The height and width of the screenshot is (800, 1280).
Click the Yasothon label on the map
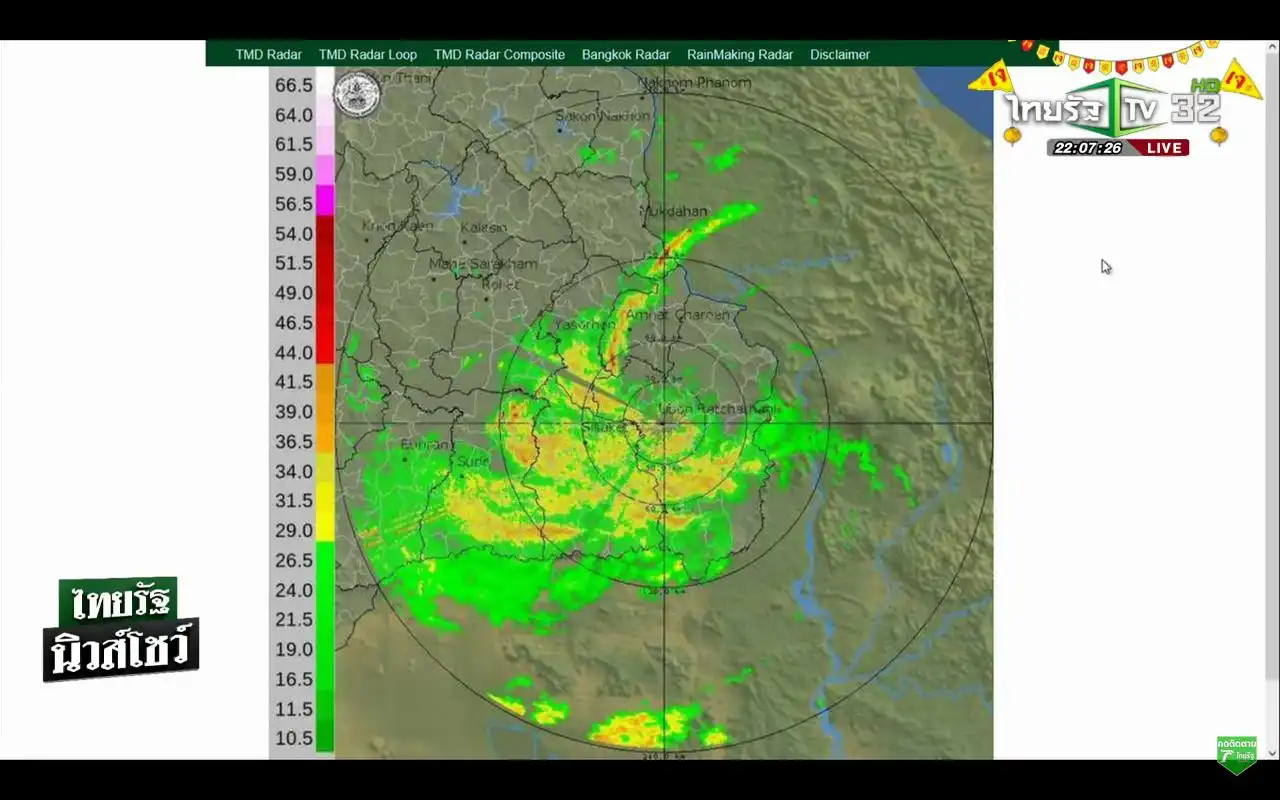(x=585, y=325)
